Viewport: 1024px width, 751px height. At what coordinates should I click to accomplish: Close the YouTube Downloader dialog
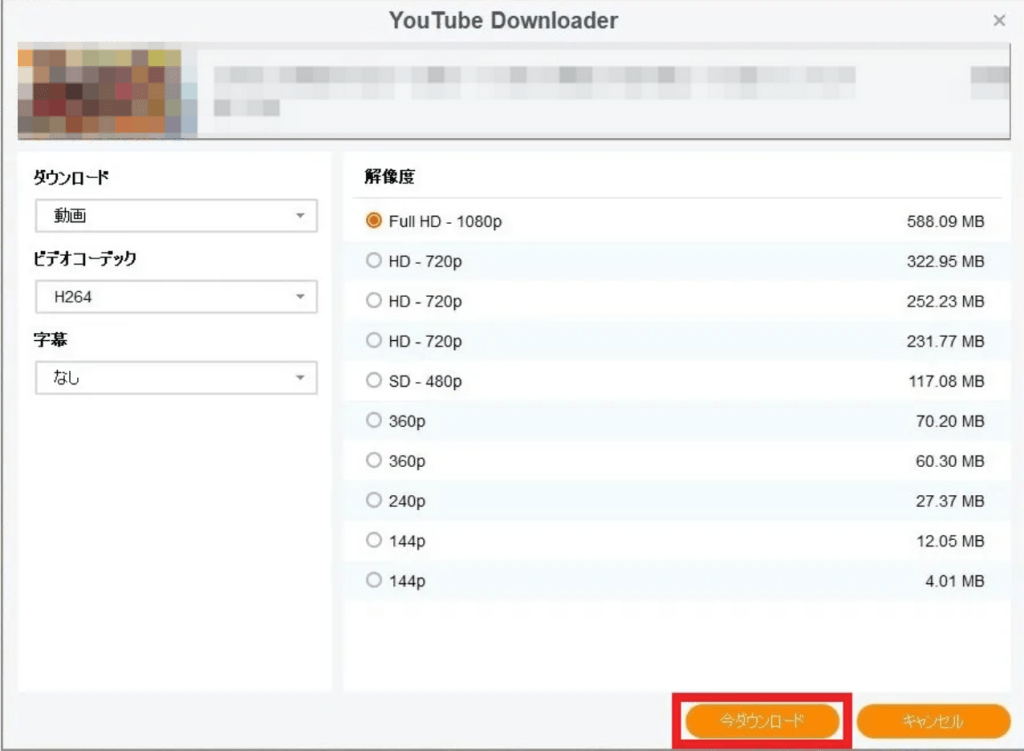999,21
